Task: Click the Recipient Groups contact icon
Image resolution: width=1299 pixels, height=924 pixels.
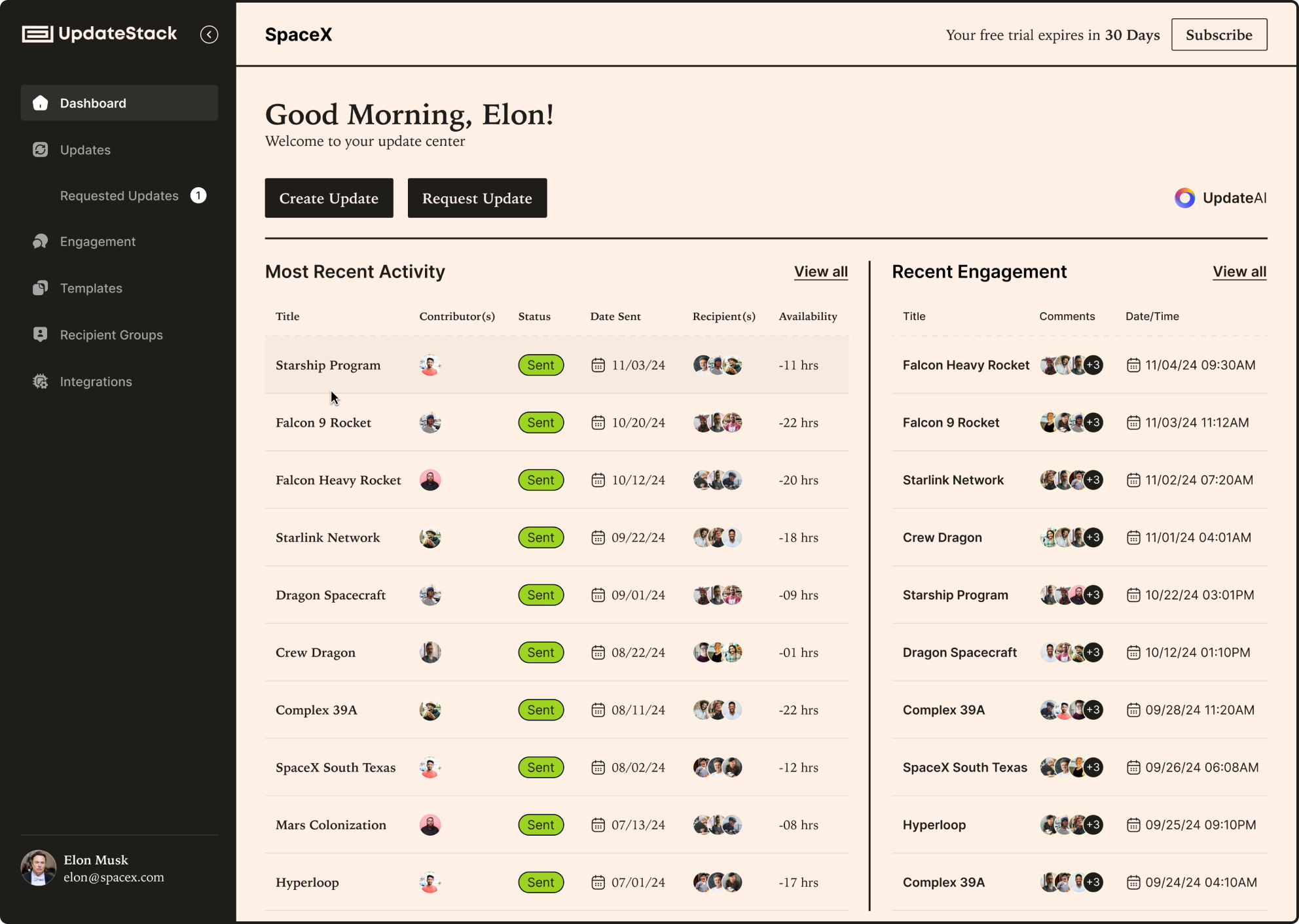Action: [x=41, y=334]
